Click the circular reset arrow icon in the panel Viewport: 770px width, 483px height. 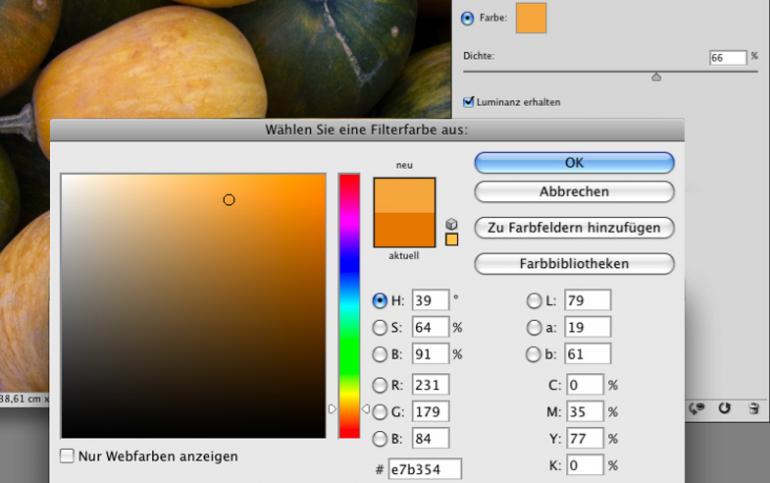(x=725, y=408)
